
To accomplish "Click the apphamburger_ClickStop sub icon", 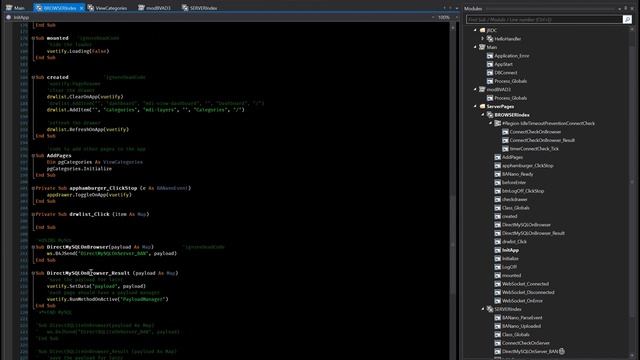I will point(498,165).
